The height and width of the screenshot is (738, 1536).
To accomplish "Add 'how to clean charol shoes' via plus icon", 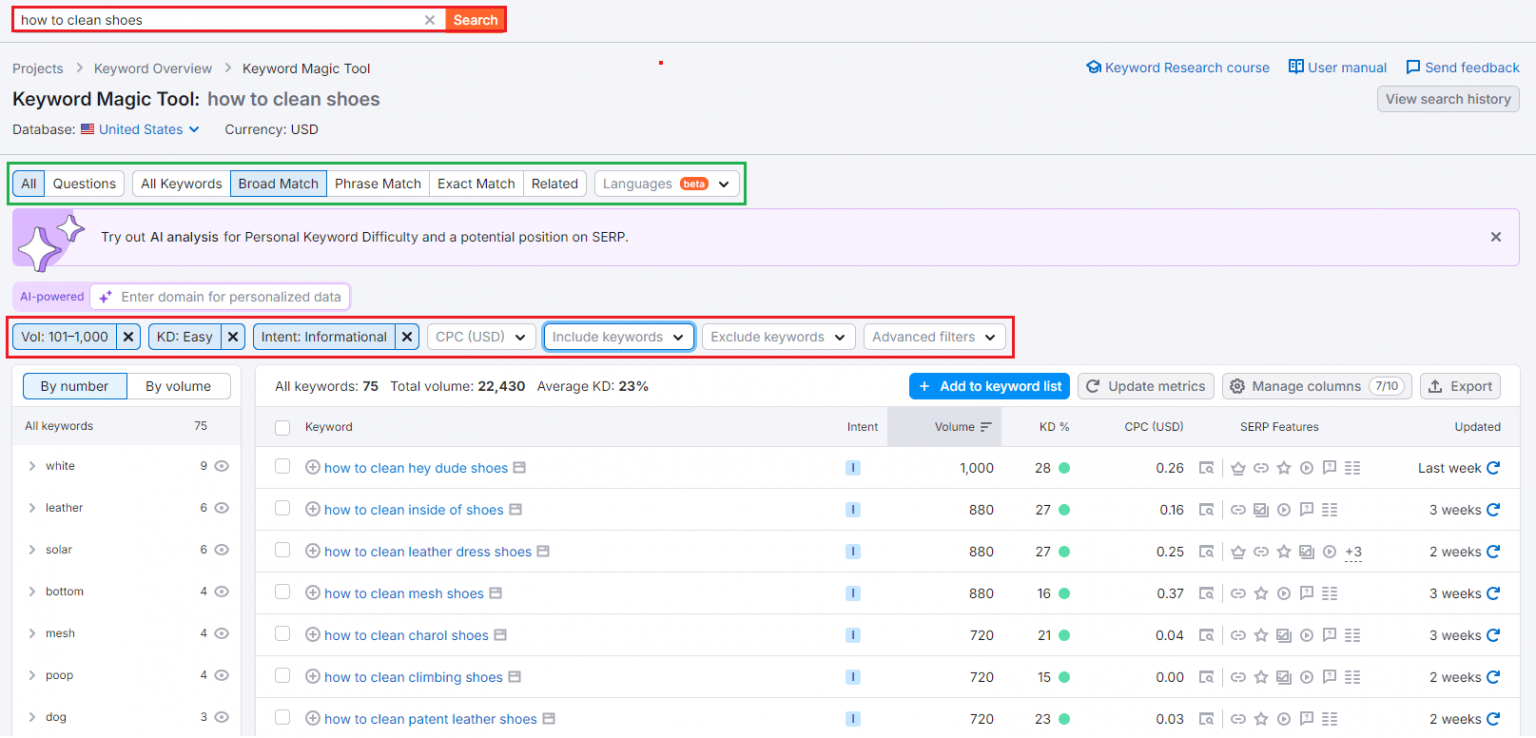I will click(x=313, y=635).
